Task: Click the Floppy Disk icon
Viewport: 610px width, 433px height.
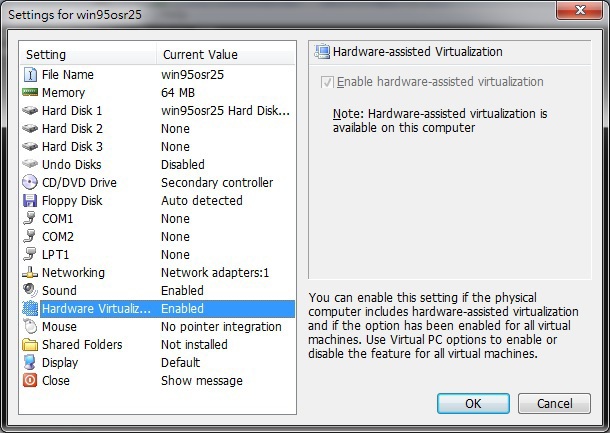Action: pos(30,200)
